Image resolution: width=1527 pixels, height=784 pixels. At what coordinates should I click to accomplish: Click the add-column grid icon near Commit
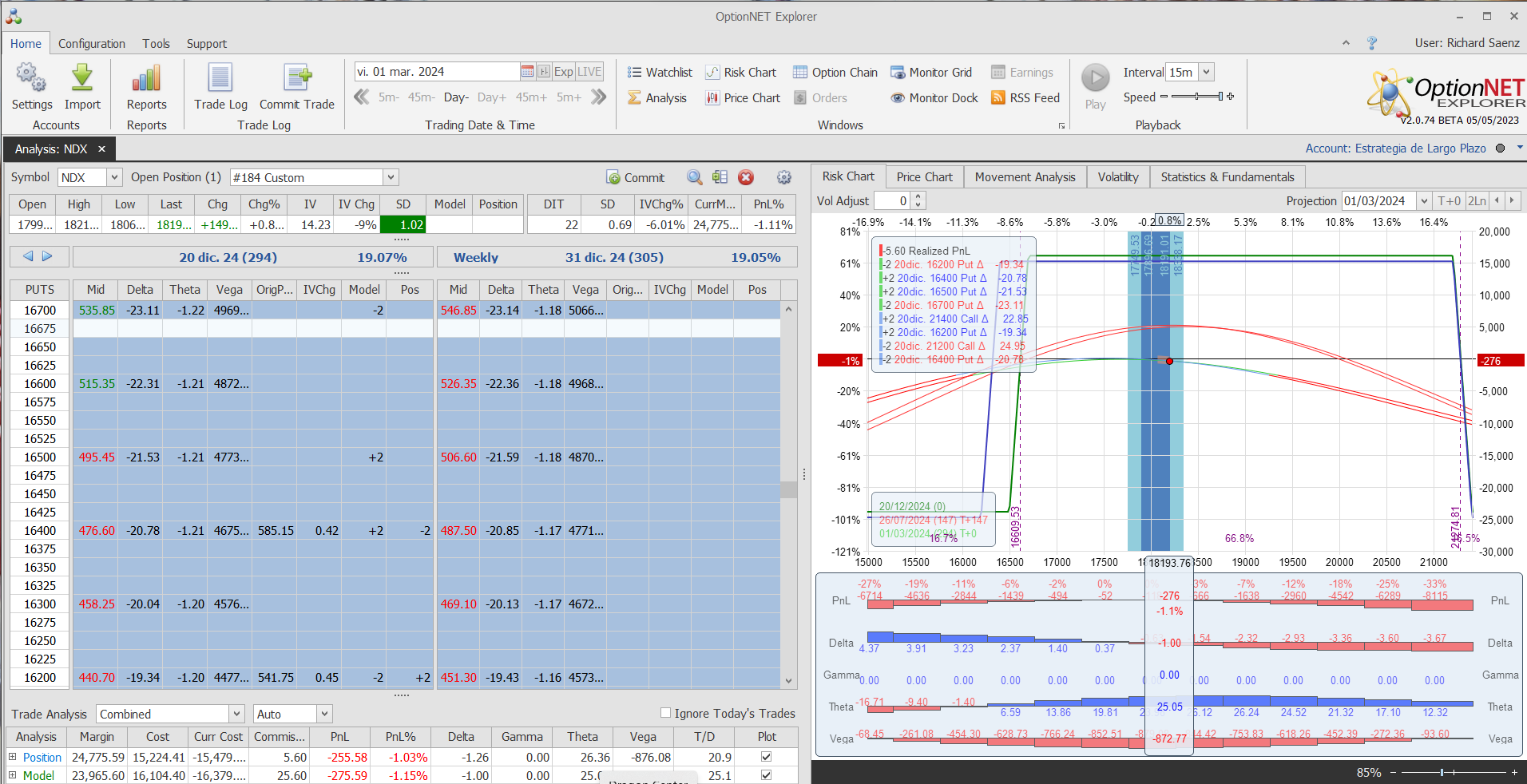720,177
